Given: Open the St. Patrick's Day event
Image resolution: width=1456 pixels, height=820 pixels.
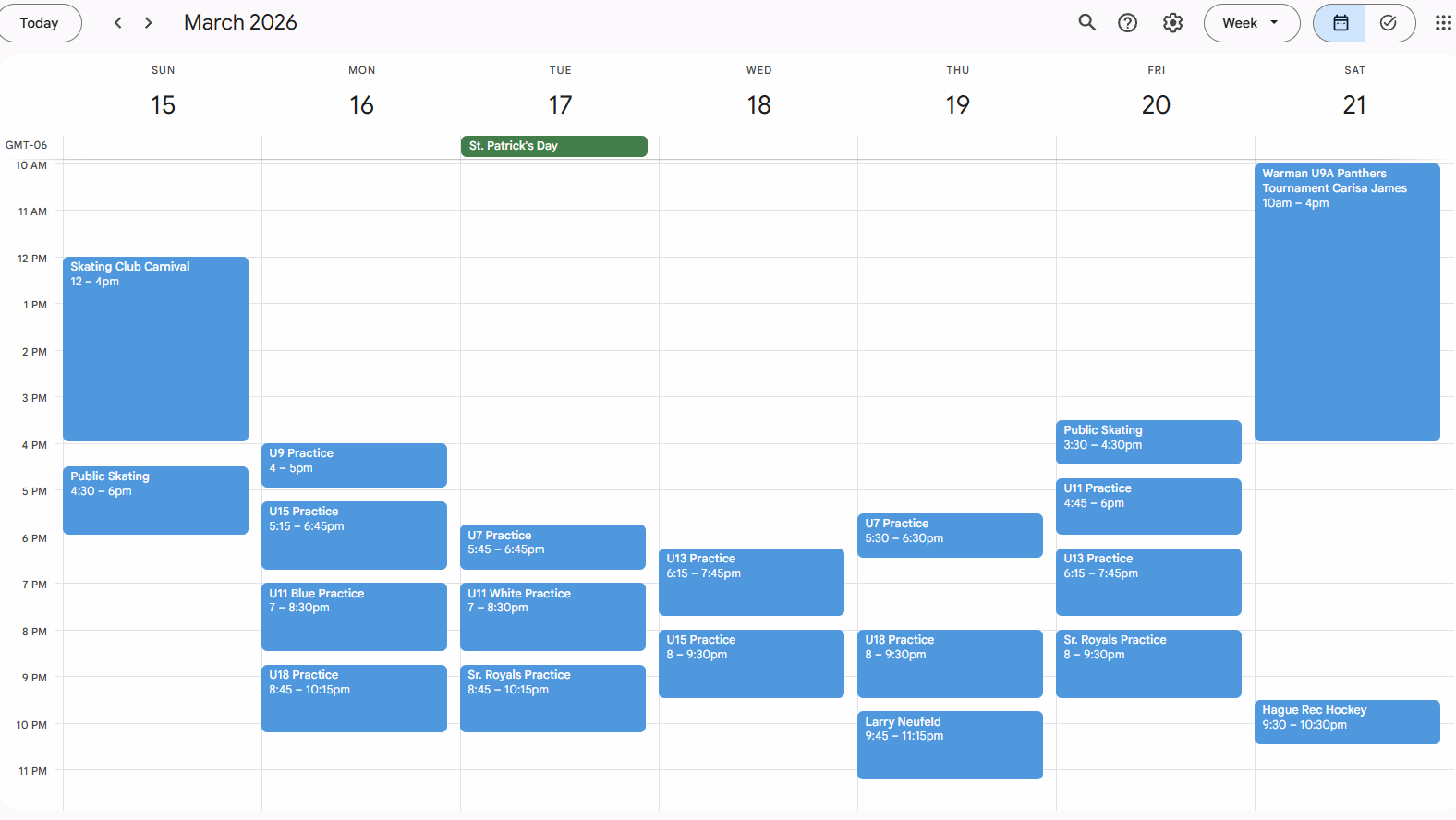Looking at the screenshot, I should point(553,146).
